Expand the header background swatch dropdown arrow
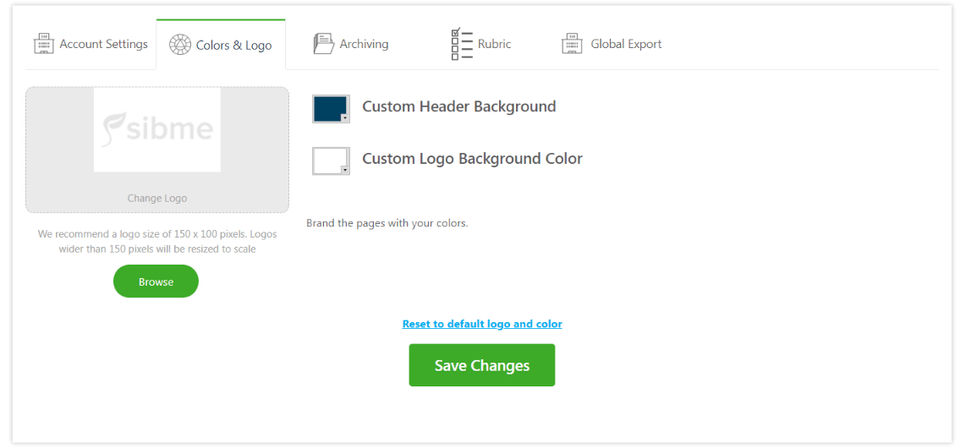 (345, 118)
